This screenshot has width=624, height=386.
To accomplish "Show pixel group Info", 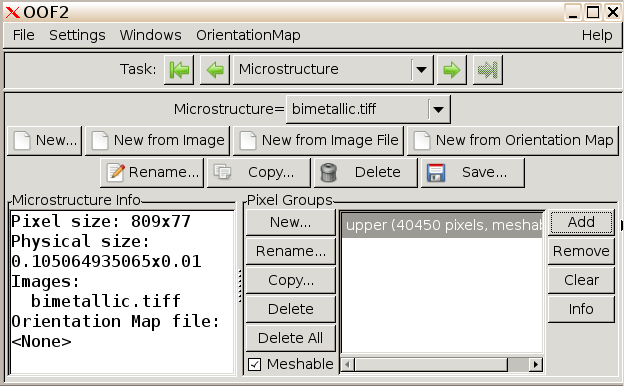I will 581,309.
